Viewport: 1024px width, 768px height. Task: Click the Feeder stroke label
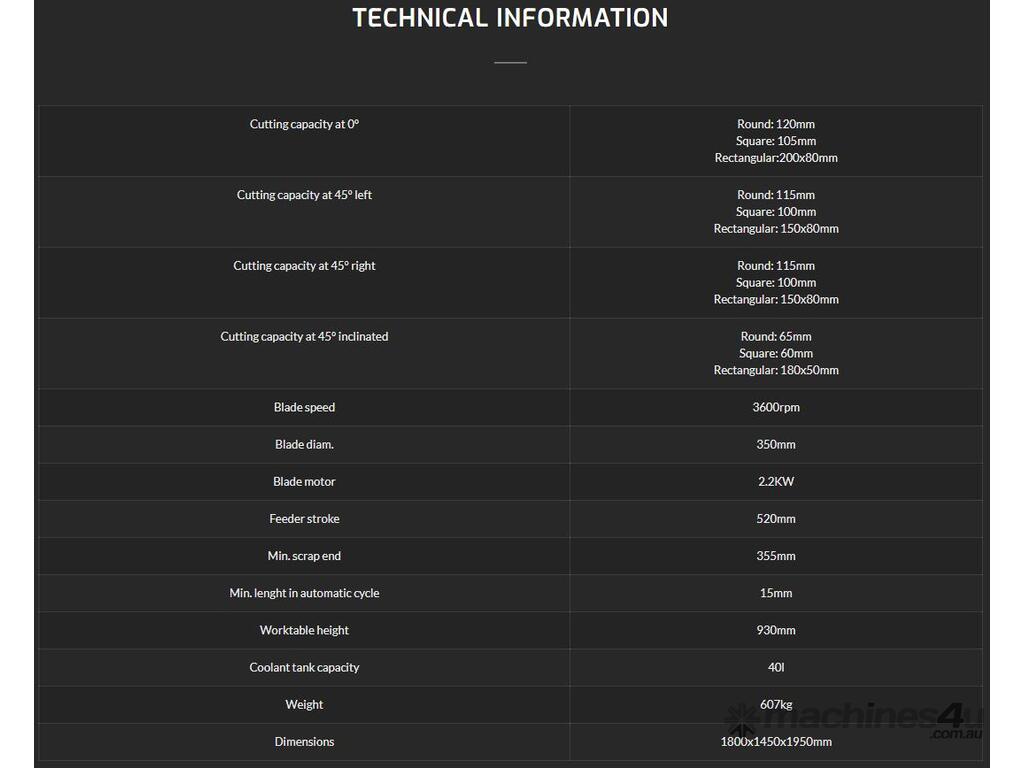[x=304, y=519]
